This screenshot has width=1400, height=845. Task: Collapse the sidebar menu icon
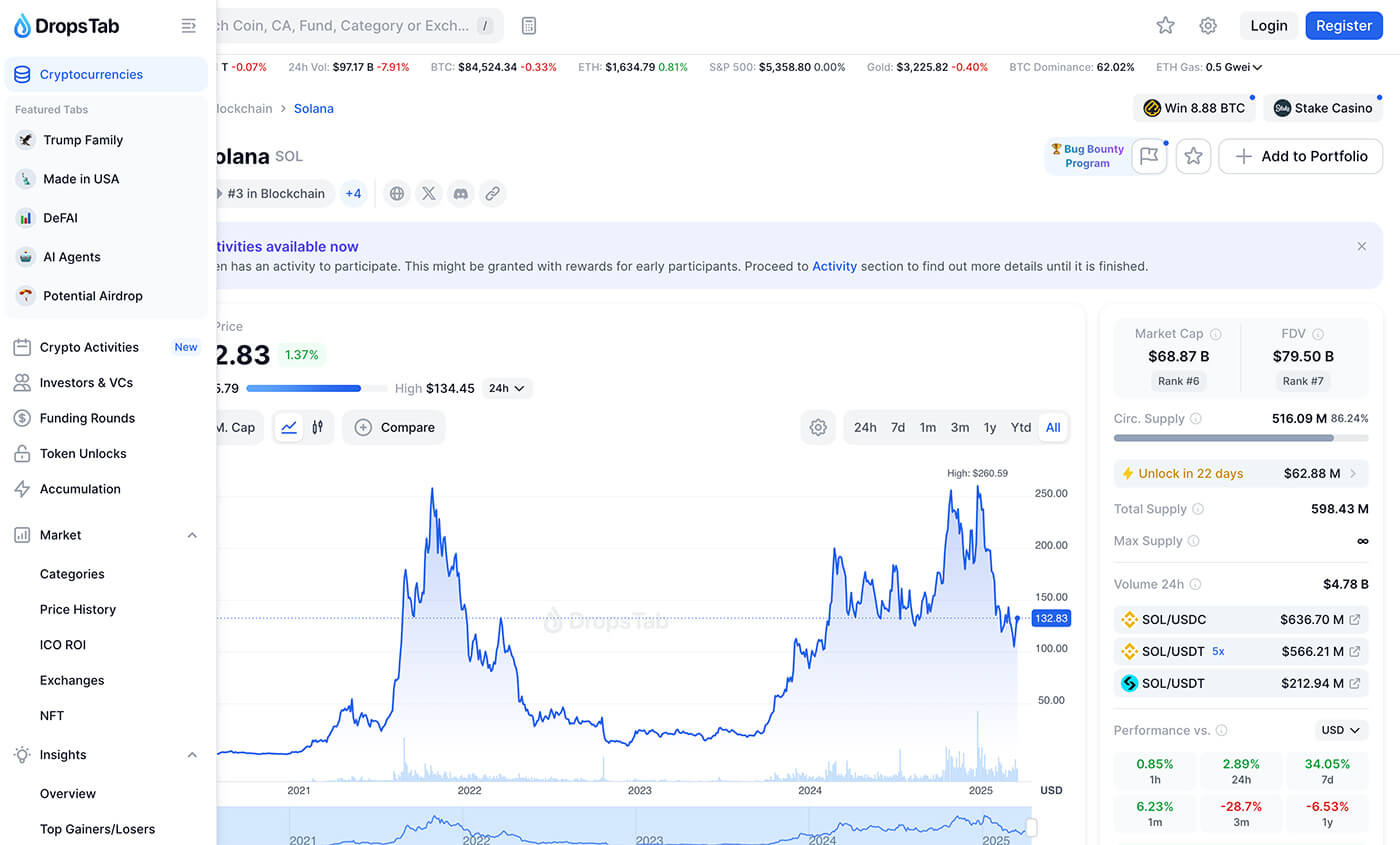188,26
